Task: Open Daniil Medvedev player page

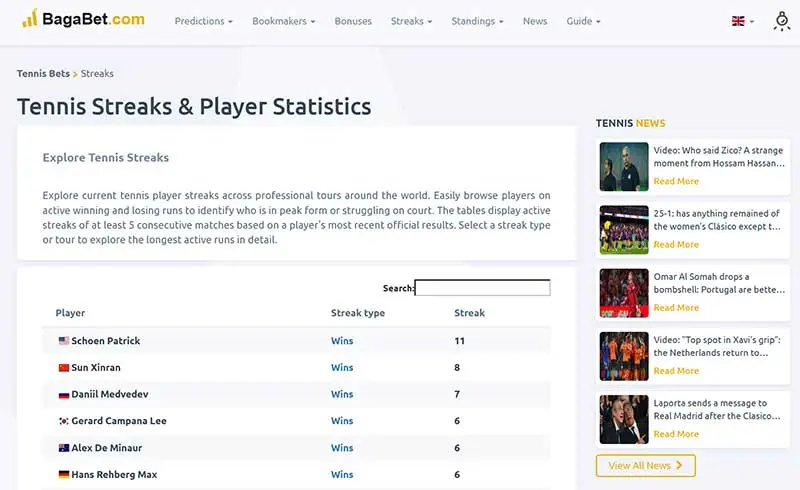Action: pyautogui.click(x=110, y=394)
